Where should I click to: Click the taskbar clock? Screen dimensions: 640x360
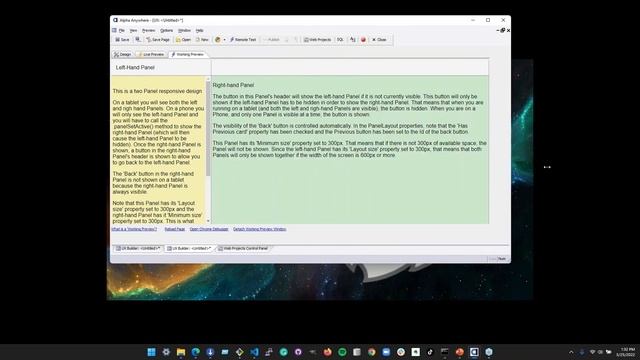(x=627, y=352)
